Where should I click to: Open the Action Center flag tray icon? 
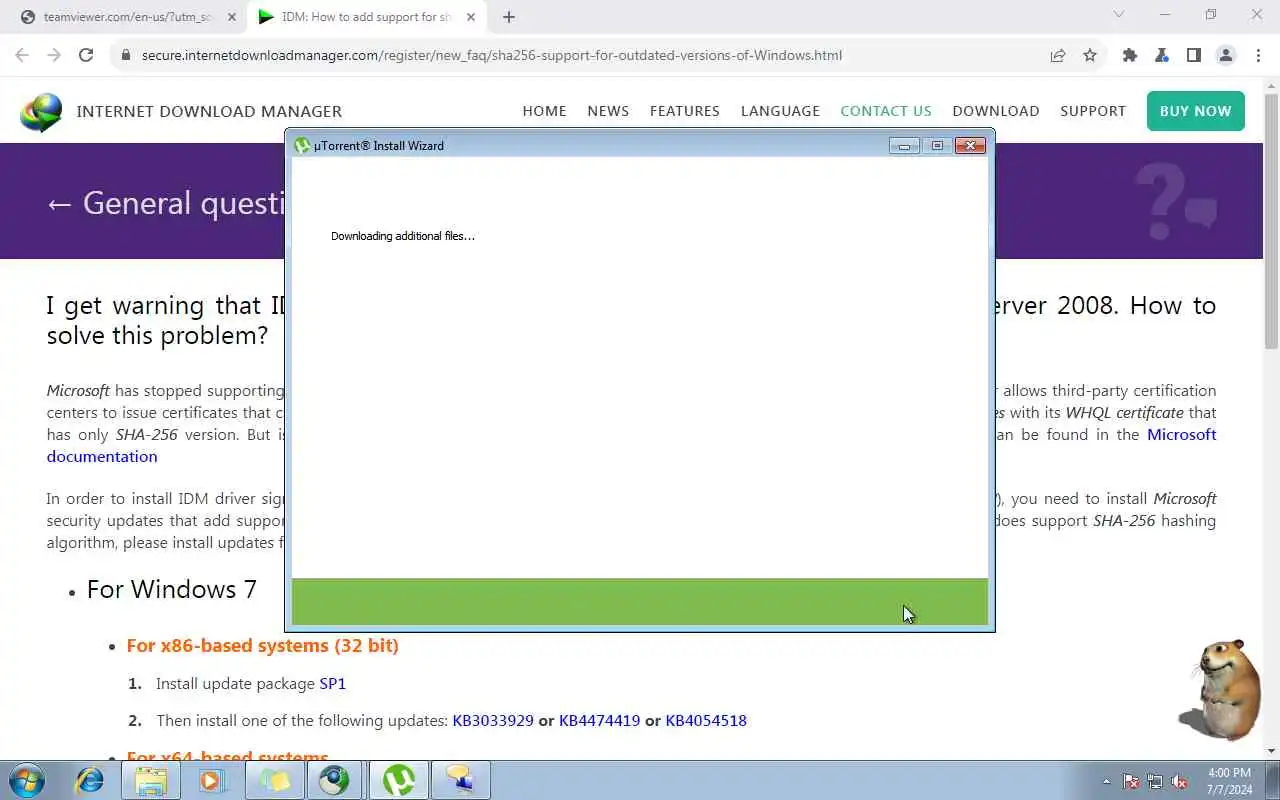coord(1131,782)
